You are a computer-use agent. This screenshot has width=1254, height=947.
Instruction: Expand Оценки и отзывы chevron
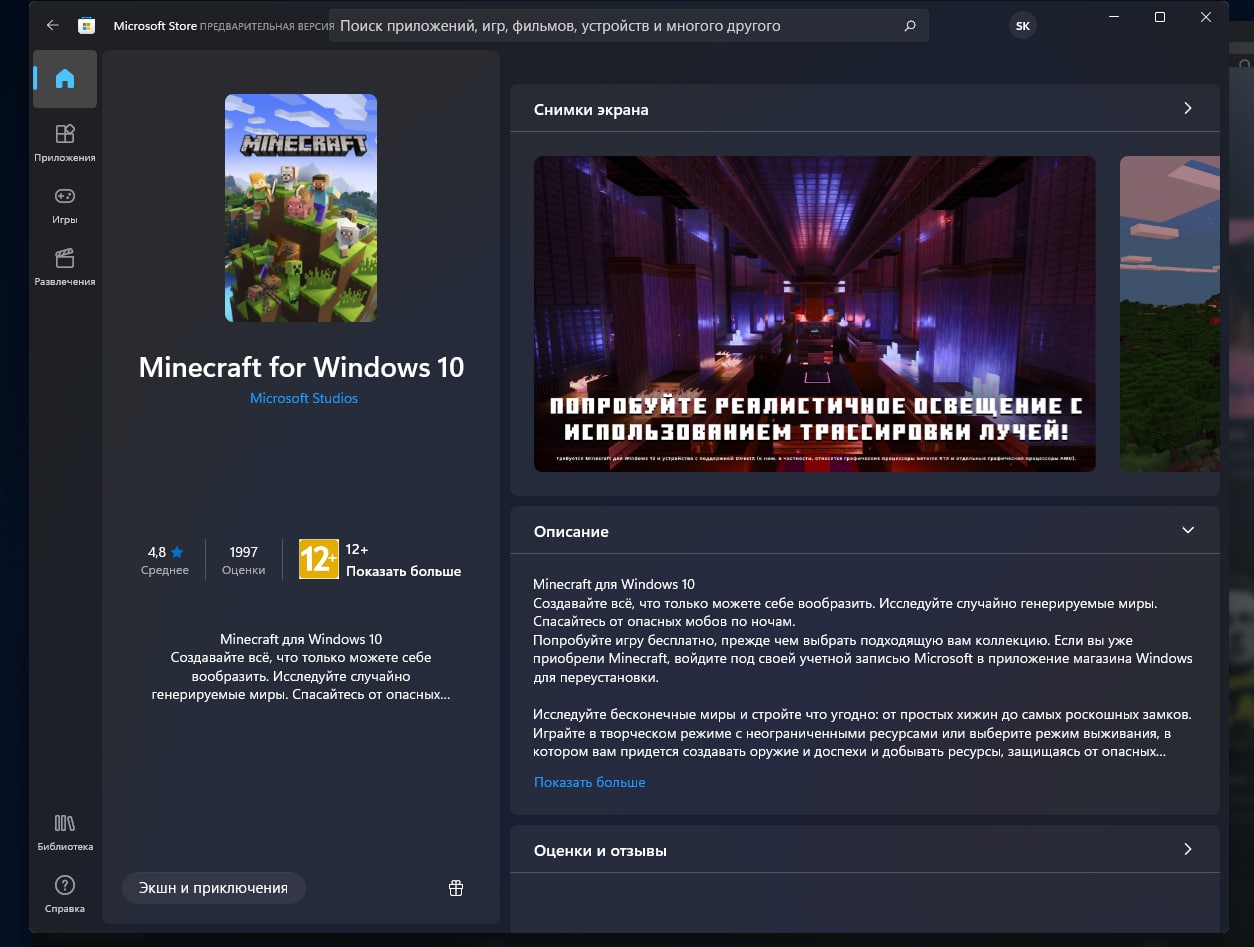1188,849
